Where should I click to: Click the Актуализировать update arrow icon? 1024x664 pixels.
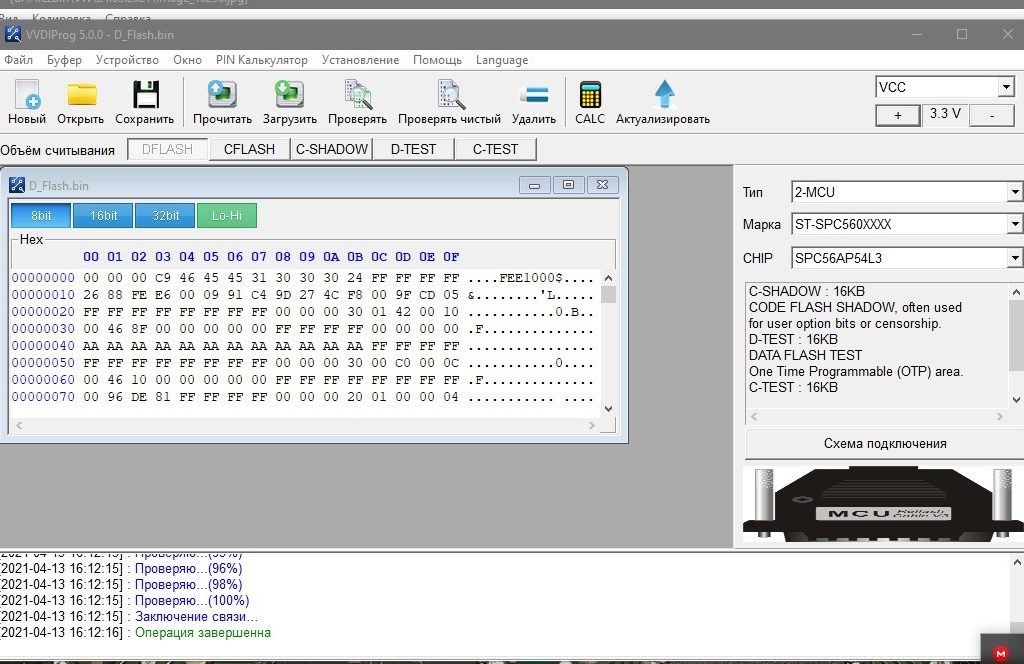pyautogui.click(x=664, y=95)
